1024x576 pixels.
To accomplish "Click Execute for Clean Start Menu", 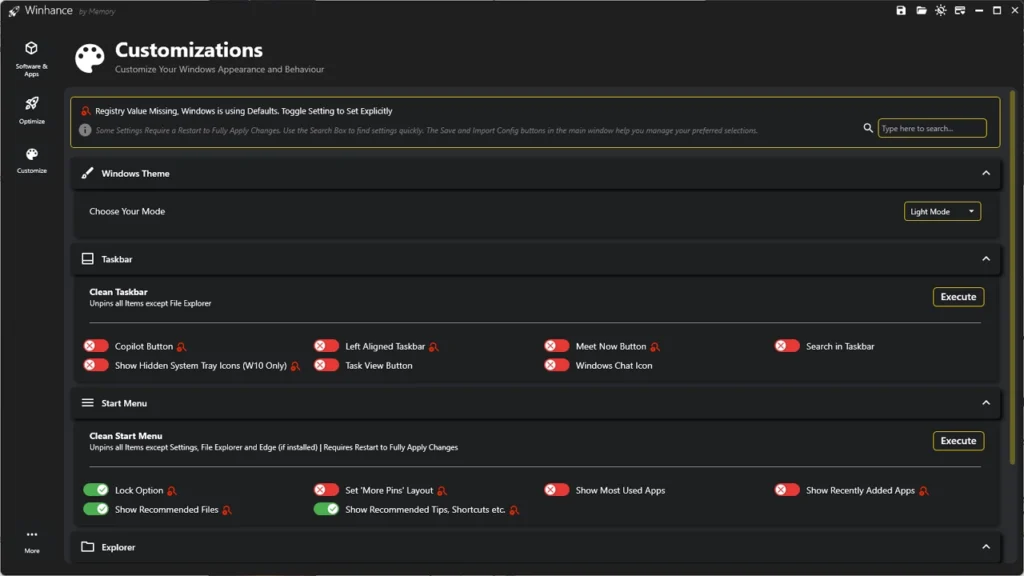I will [x=958, y=441].
